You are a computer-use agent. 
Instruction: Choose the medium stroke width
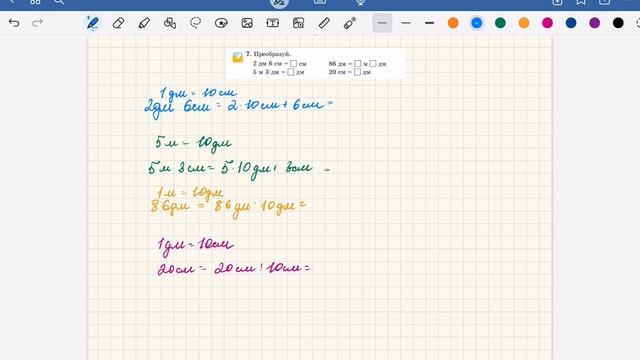406,23
